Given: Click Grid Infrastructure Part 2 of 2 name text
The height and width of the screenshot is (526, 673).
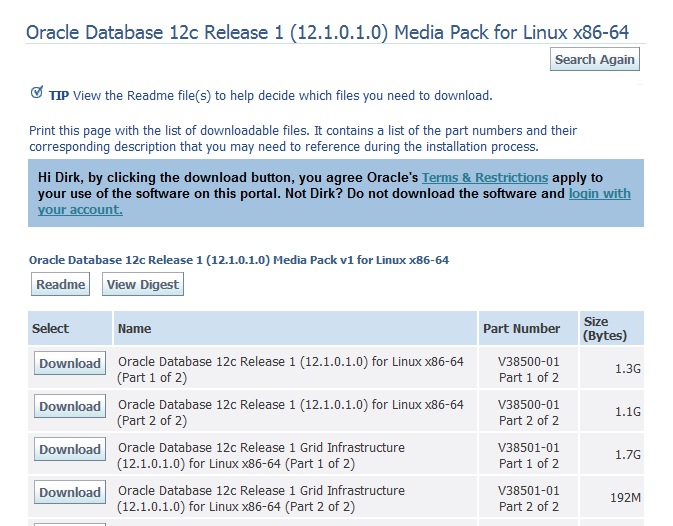Looking at the screenshot, I should (261, 498).
